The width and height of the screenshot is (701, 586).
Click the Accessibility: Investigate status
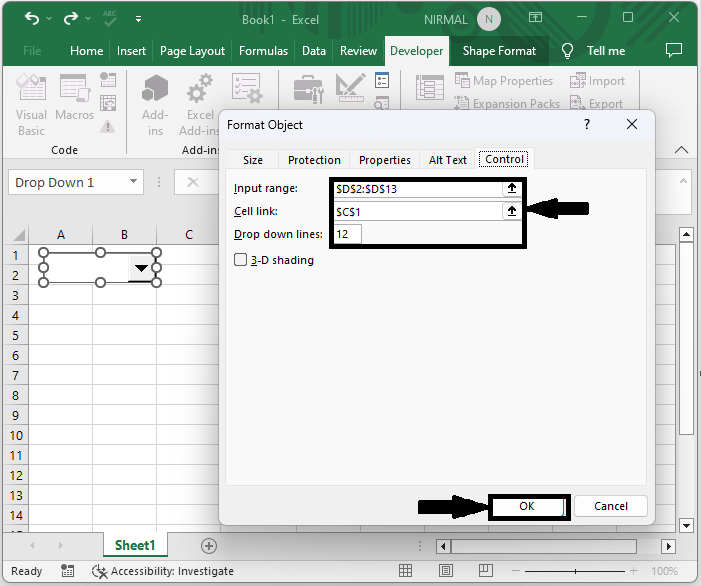click(x=163, y=571)
